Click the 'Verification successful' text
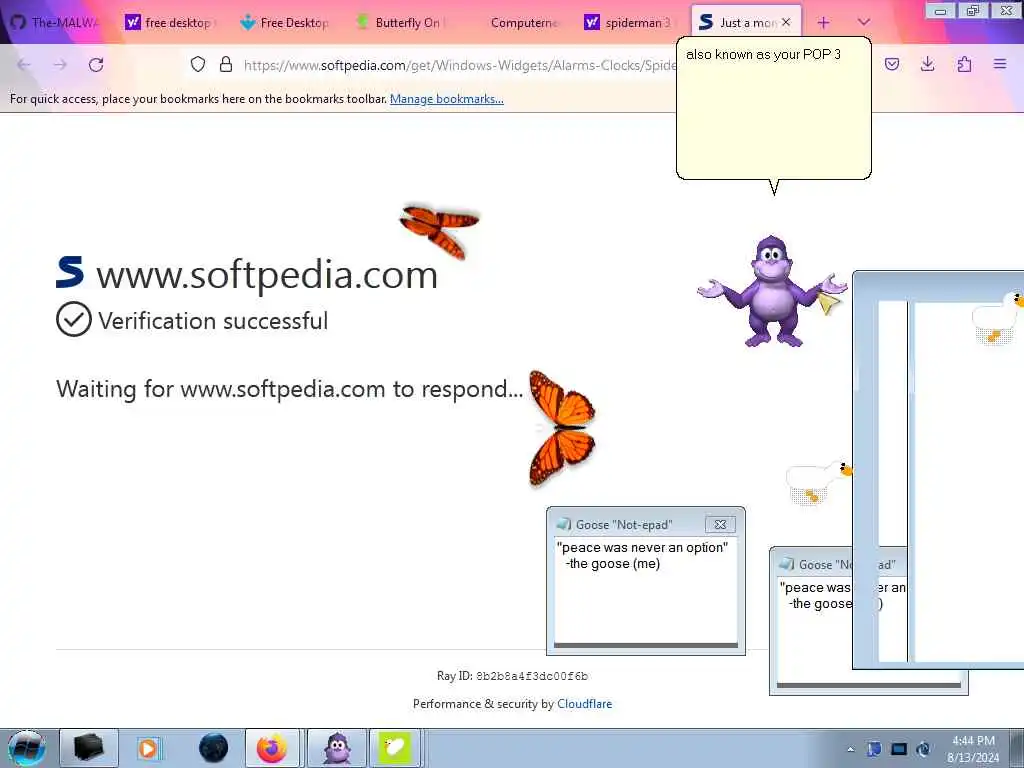The width and height of the screenshot is (1024, 768). (213, 321)
